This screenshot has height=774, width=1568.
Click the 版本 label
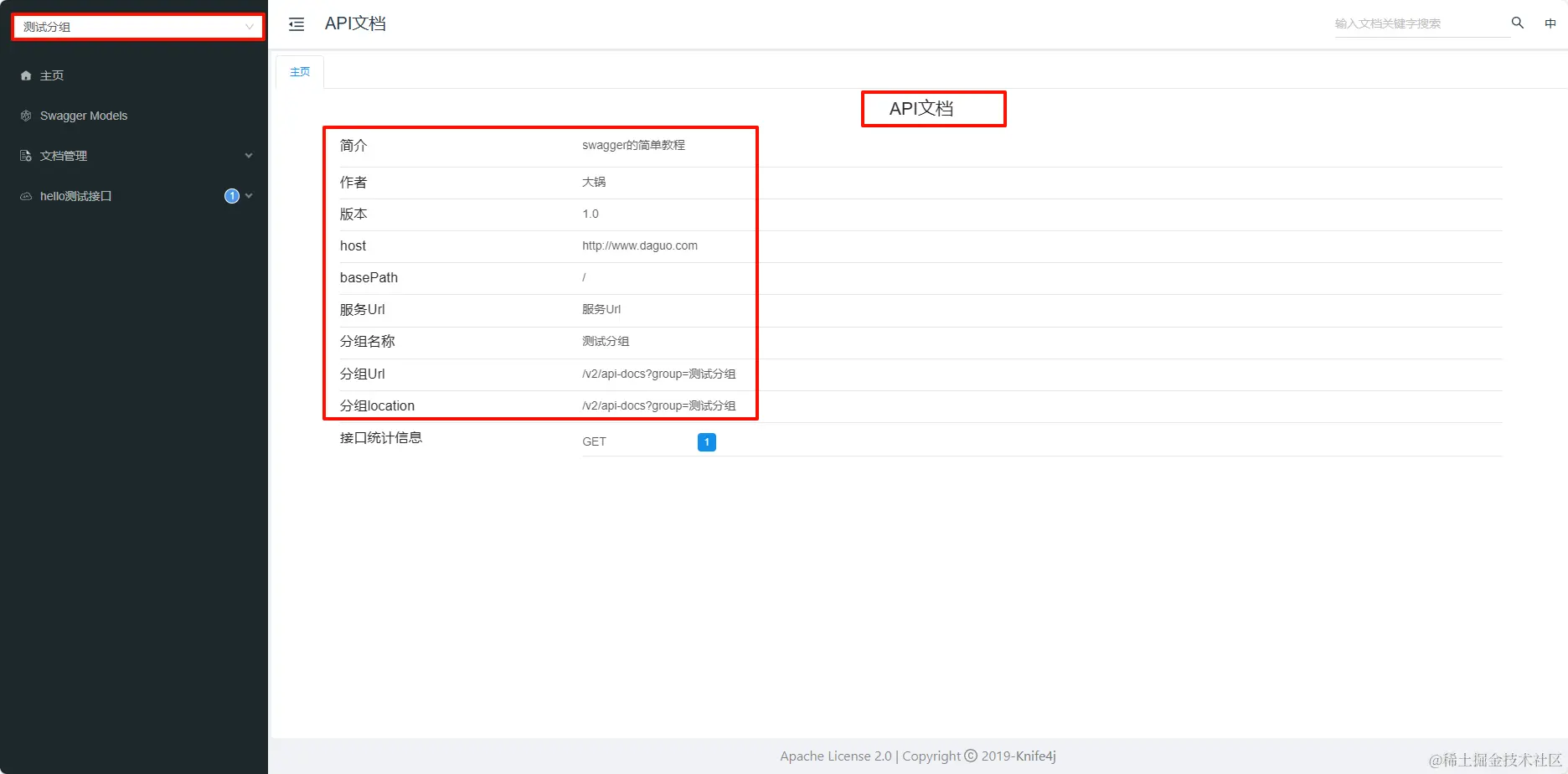tap(353, 214)
